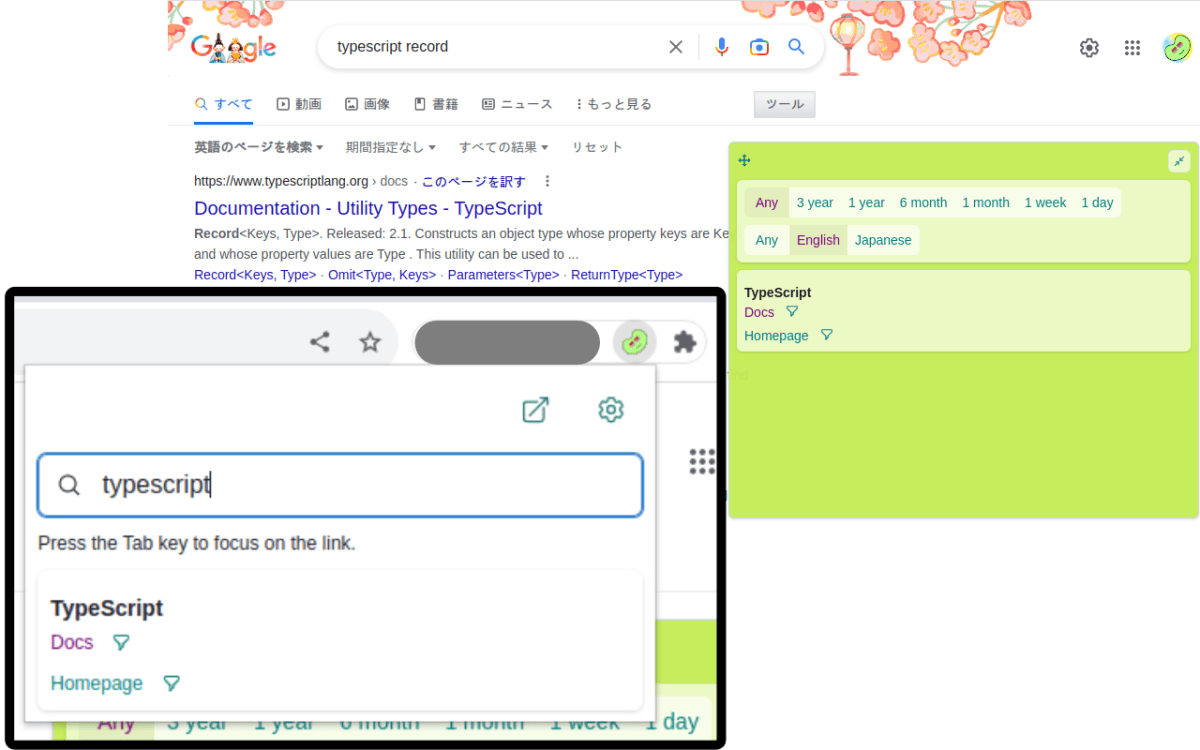Screen dimensions: 1200x750
Task: Click リセット filter link
Action: point(597,147)
